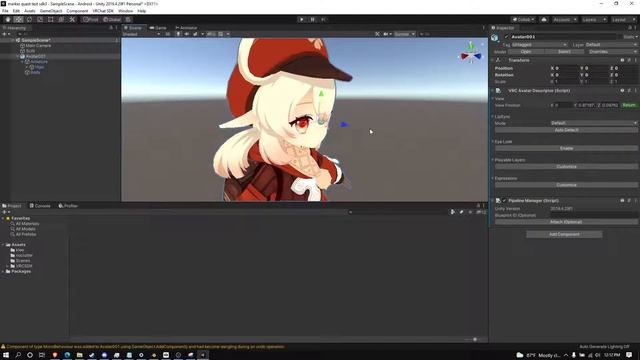Viewport: 640px width, 360px height.
Task: Collapse the Assets folder in Project
Action: tap(3, 244)
